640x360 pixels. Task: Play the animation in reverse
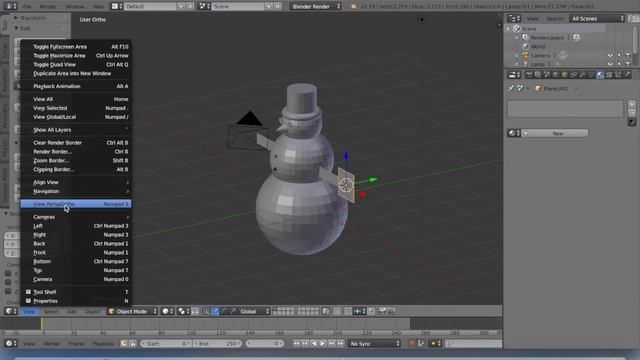point(314,344)
